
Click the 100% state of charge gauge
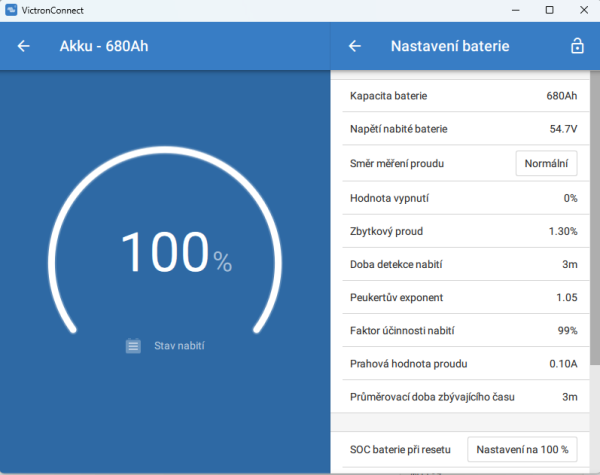176,255
